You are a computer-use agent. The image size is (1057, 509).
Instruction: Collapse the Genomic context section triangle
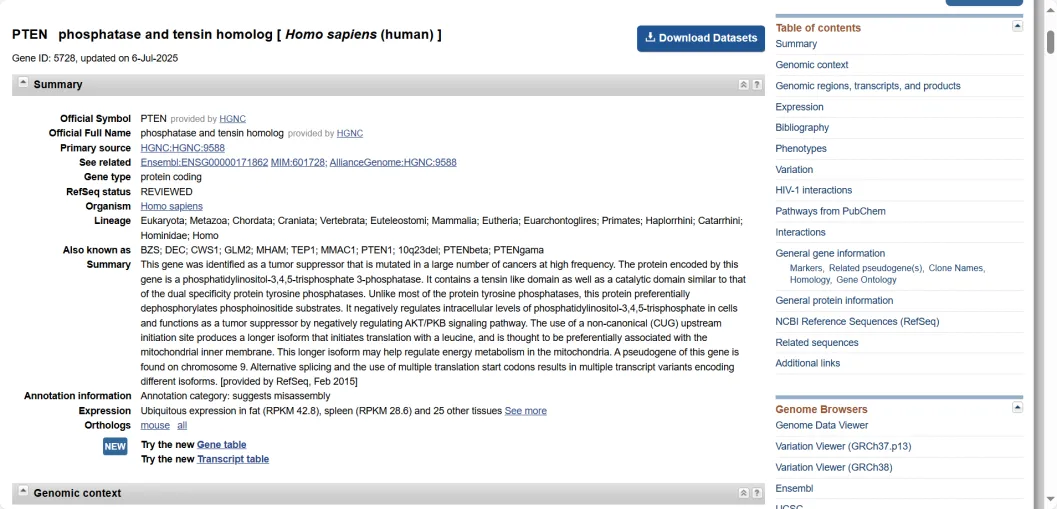click(x=23, y=491)
